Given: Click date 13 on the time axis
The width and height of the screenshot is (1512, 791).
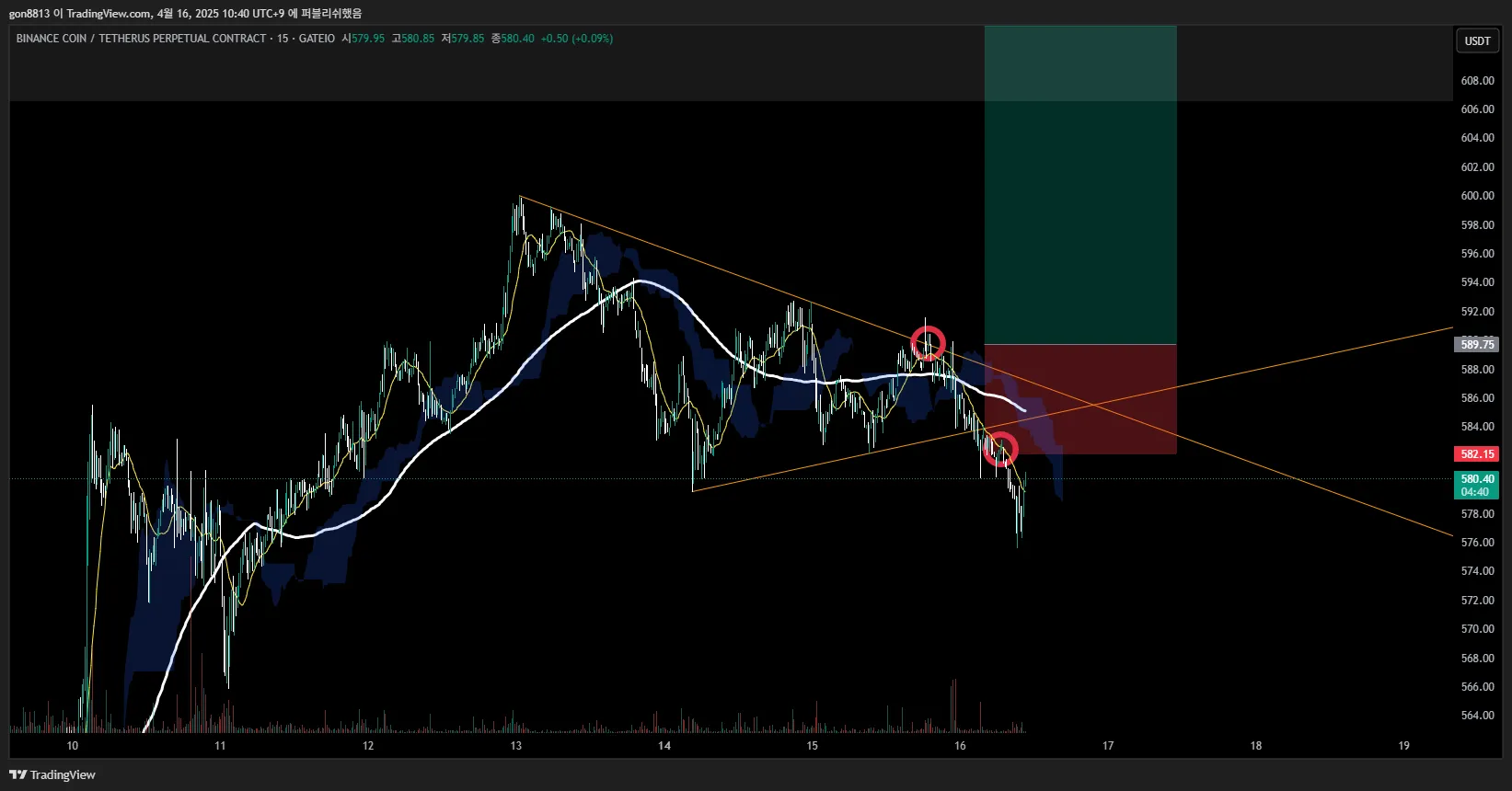Looking at the screenshot, I should tap(515, 746).
